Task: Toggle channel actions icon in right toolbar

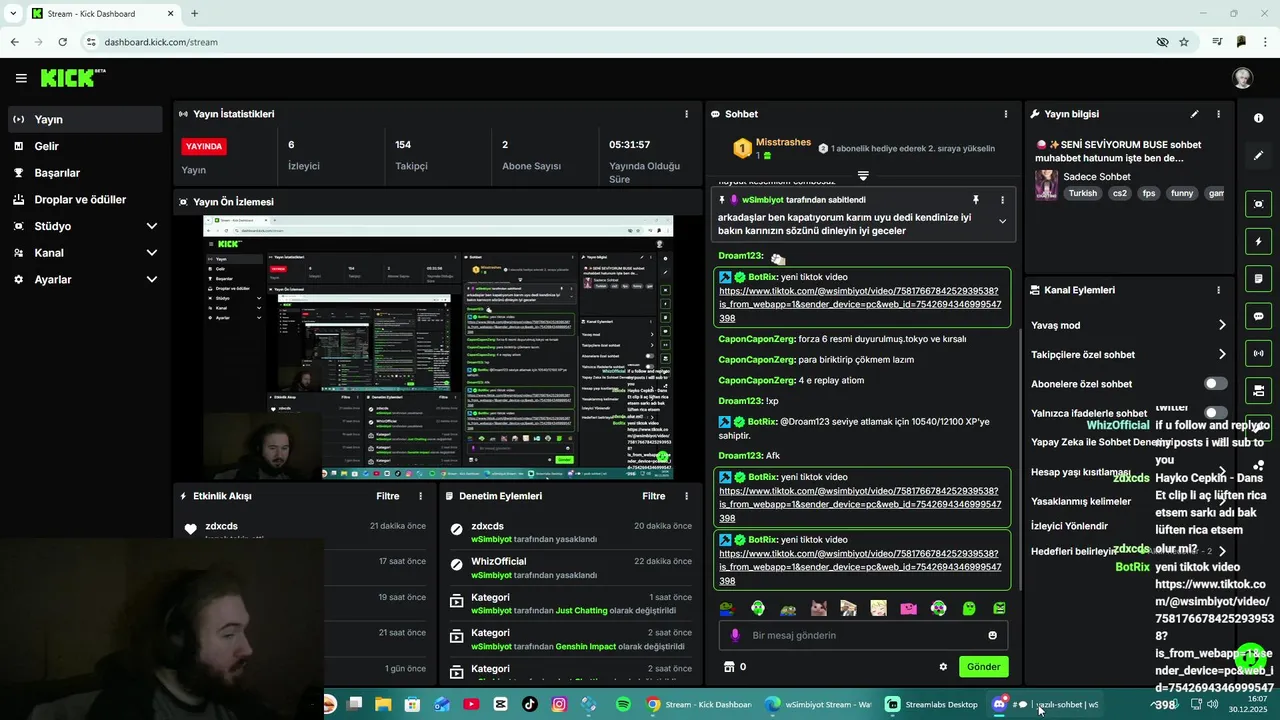Action: point(1258,390)
